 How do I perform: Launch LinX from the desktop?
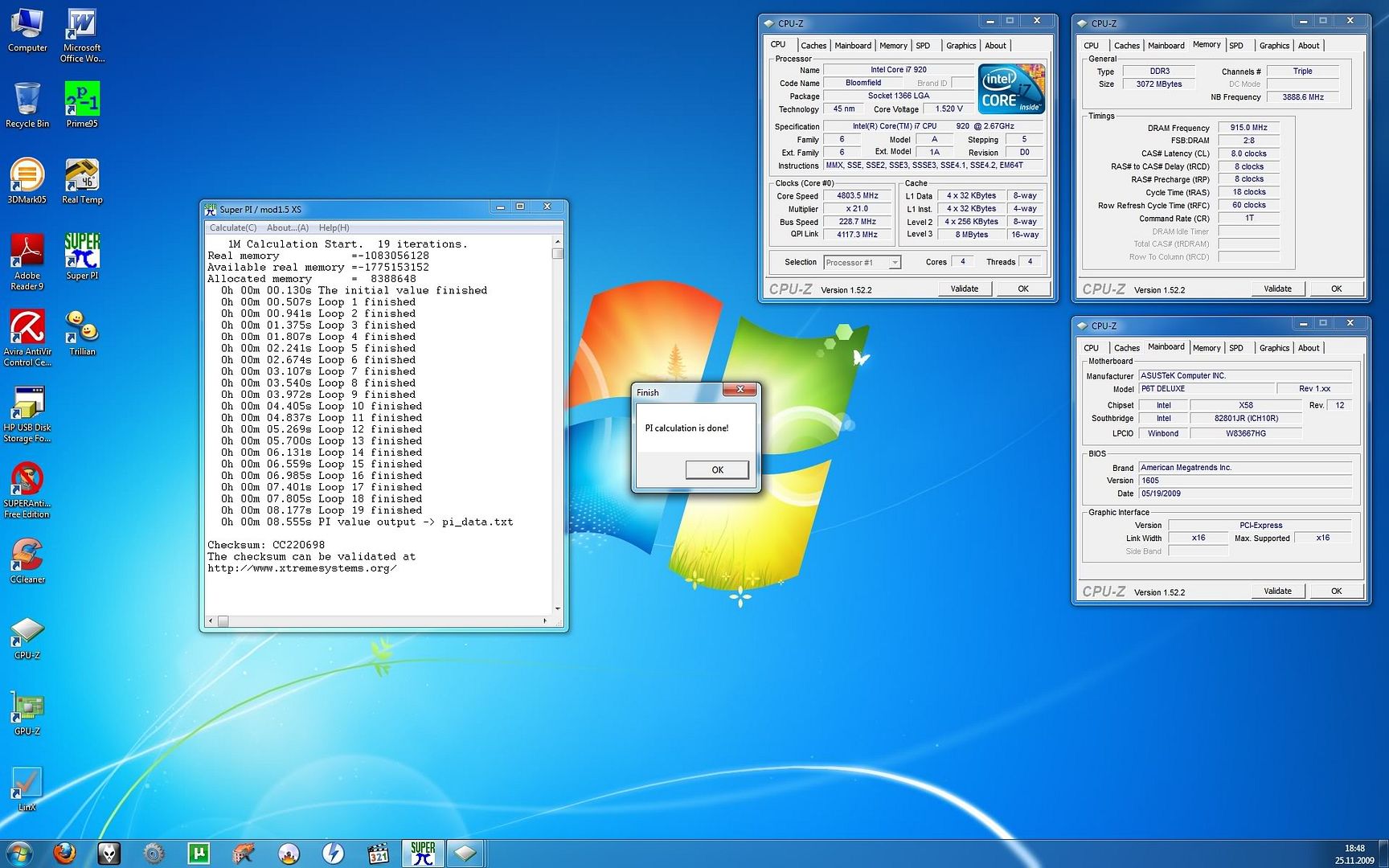(27, 788)
